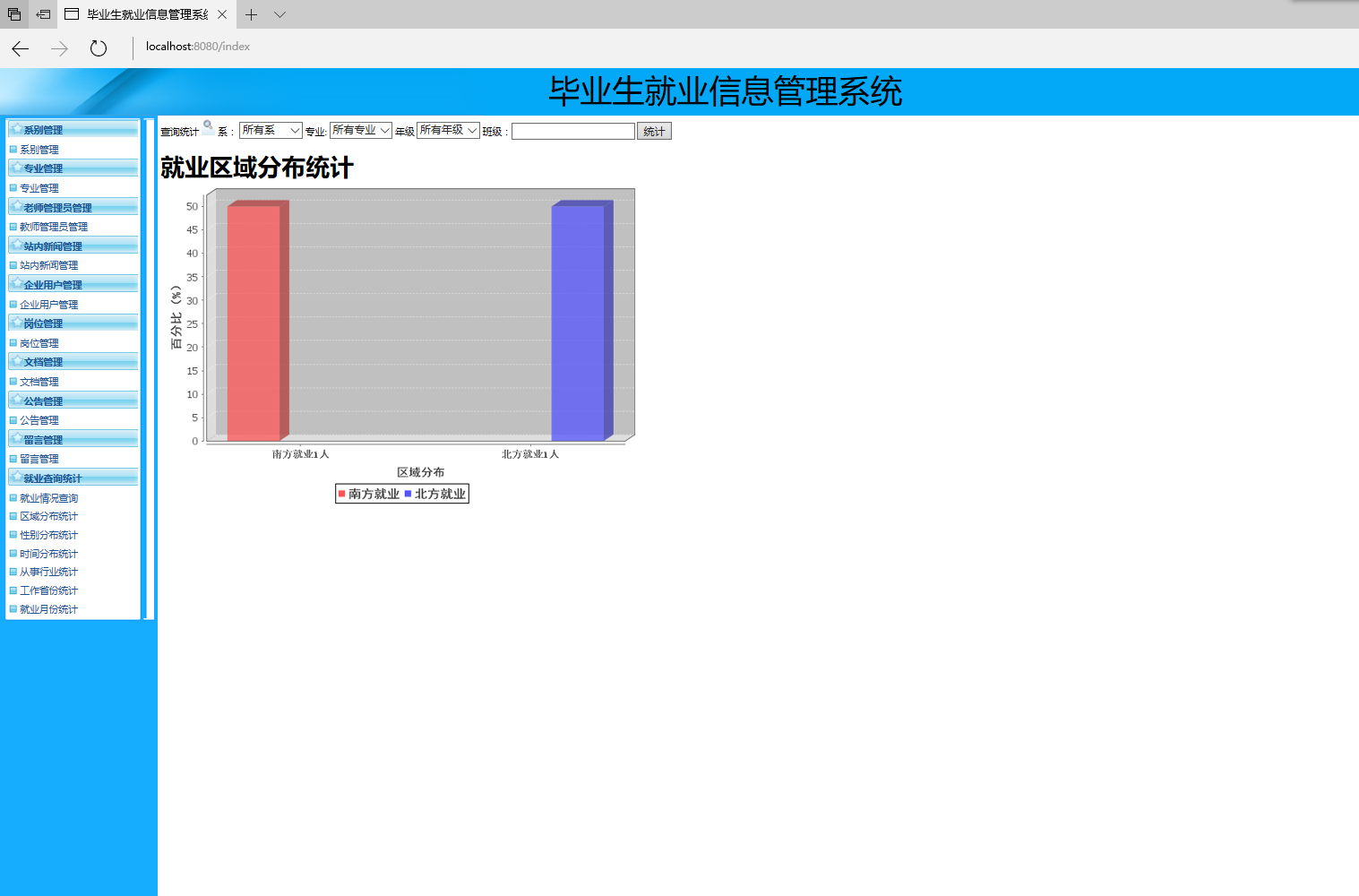Open the 区域分布统计 link
This screenshot has height=896, width=1359.
[x=49, y=516]
